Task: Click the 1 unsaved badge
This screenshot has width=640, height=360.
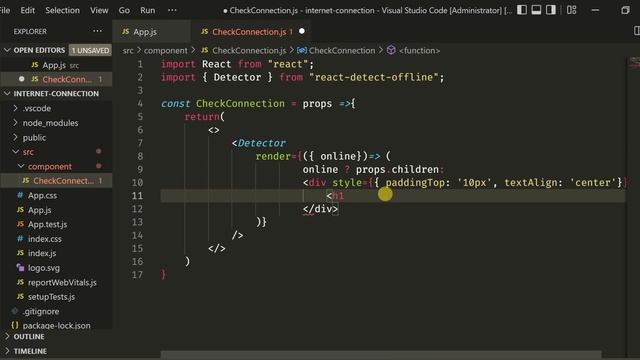Action: pyautogui.click(x=90, y=50)
